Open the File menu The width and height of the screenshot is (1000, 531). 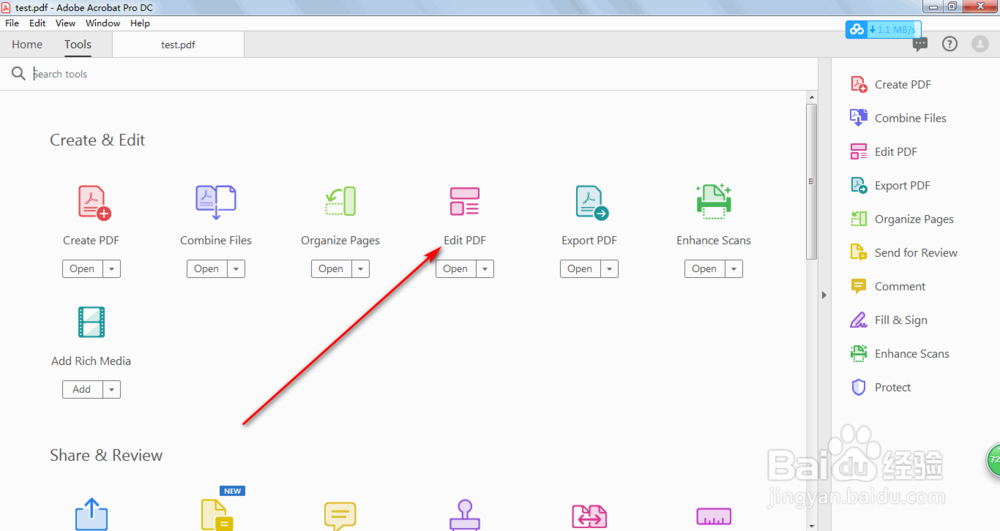(x=12, y=23)
